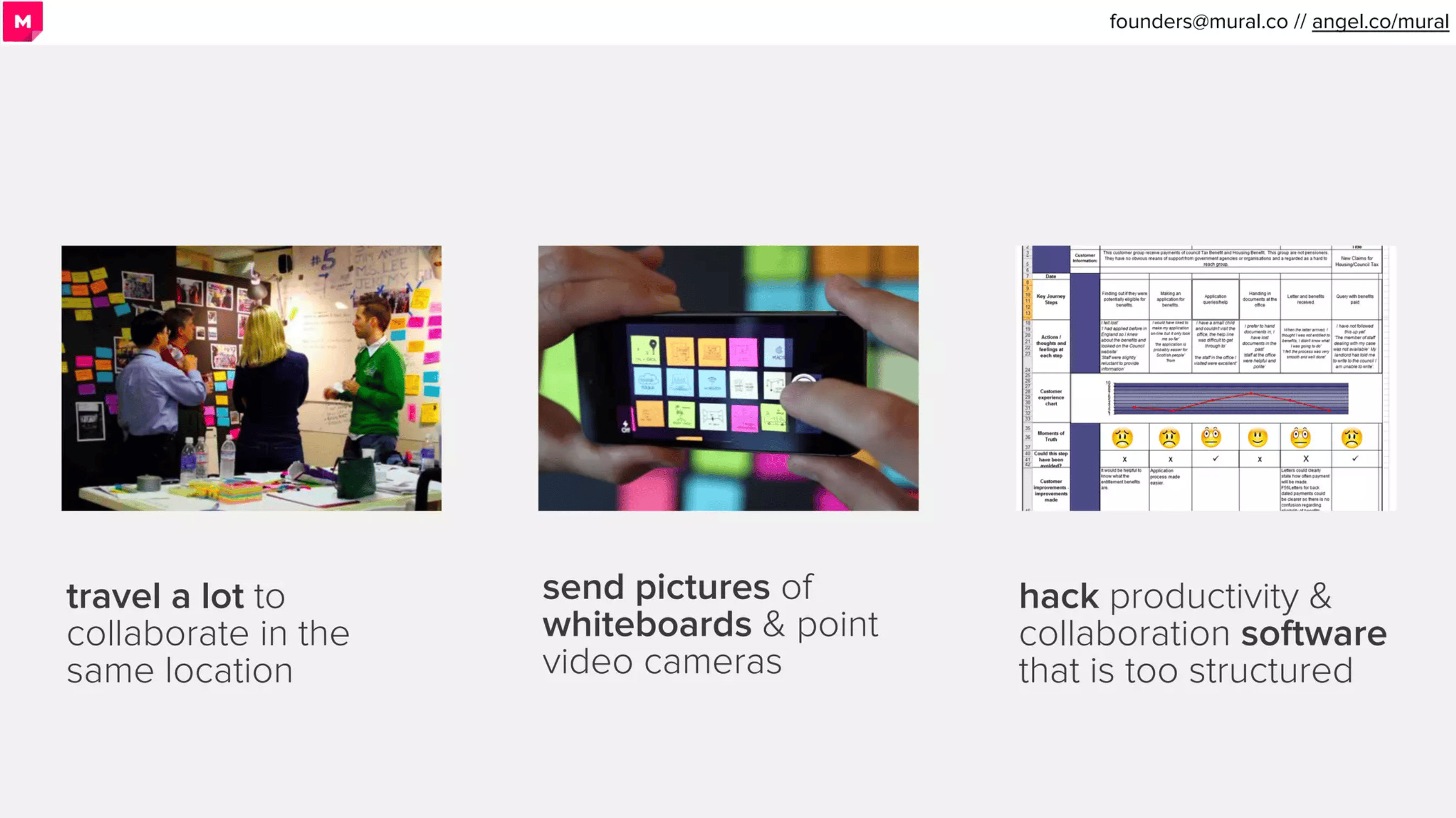Click the first sad face emoji

(1123, 437)
